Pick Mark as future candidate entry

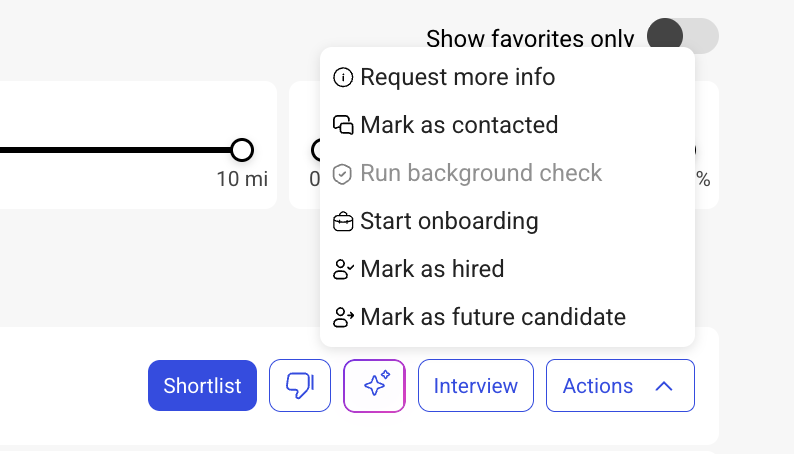[493, 317]
